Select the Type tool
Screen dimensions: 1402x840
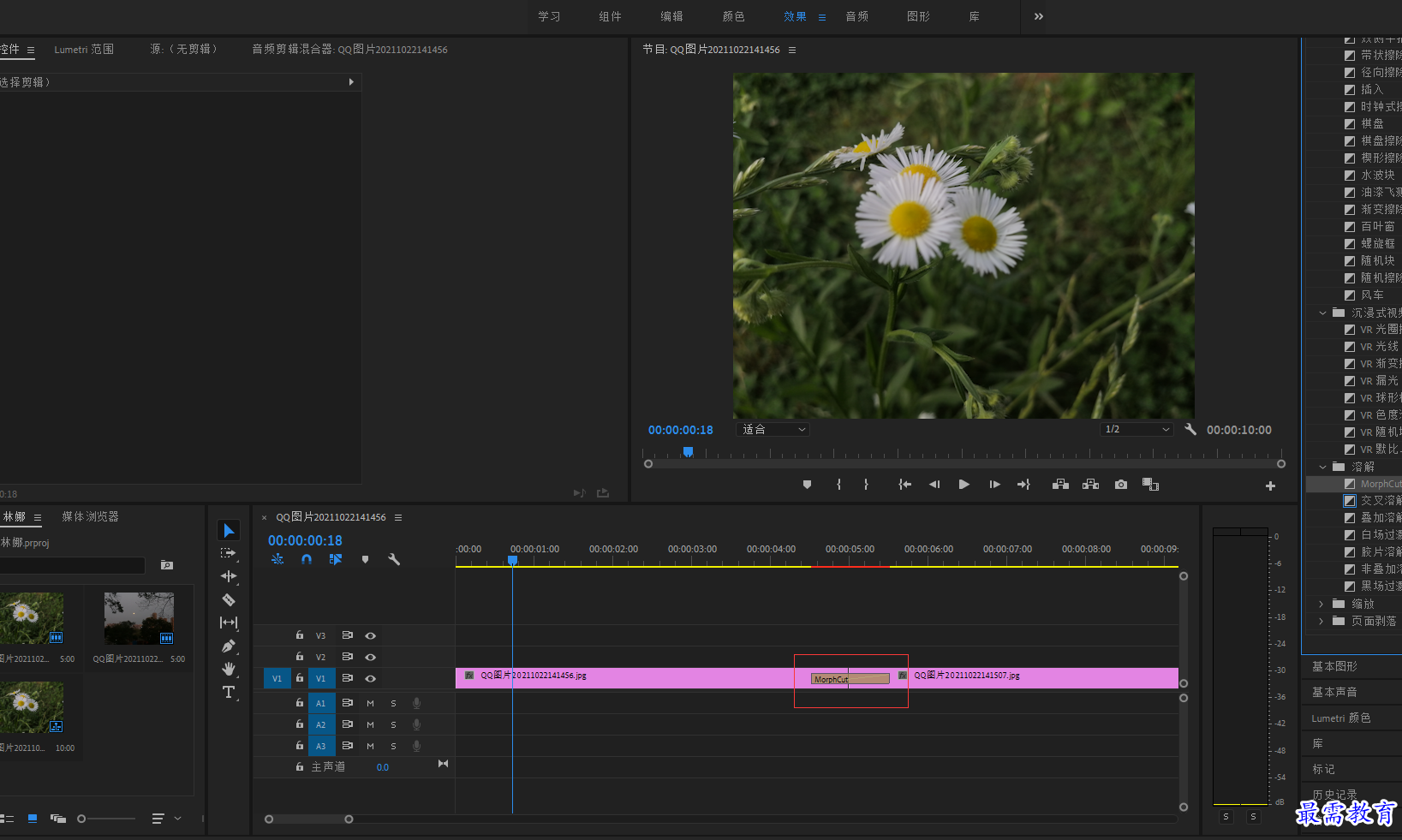[229, 692]
